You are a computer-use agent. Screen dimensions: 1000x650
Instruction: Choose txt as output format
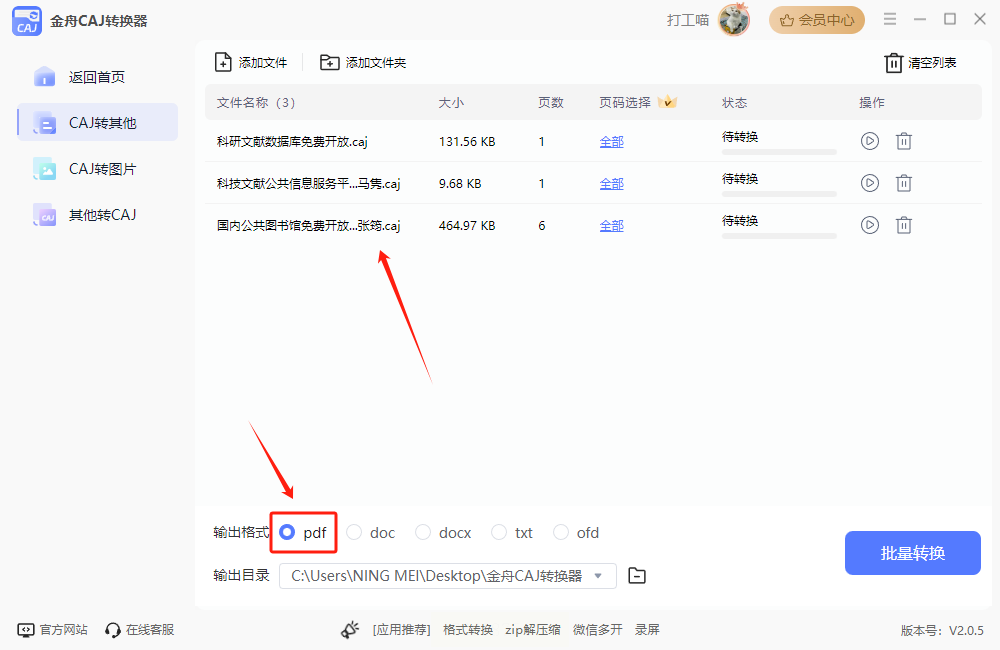click(x=499, y=532)
